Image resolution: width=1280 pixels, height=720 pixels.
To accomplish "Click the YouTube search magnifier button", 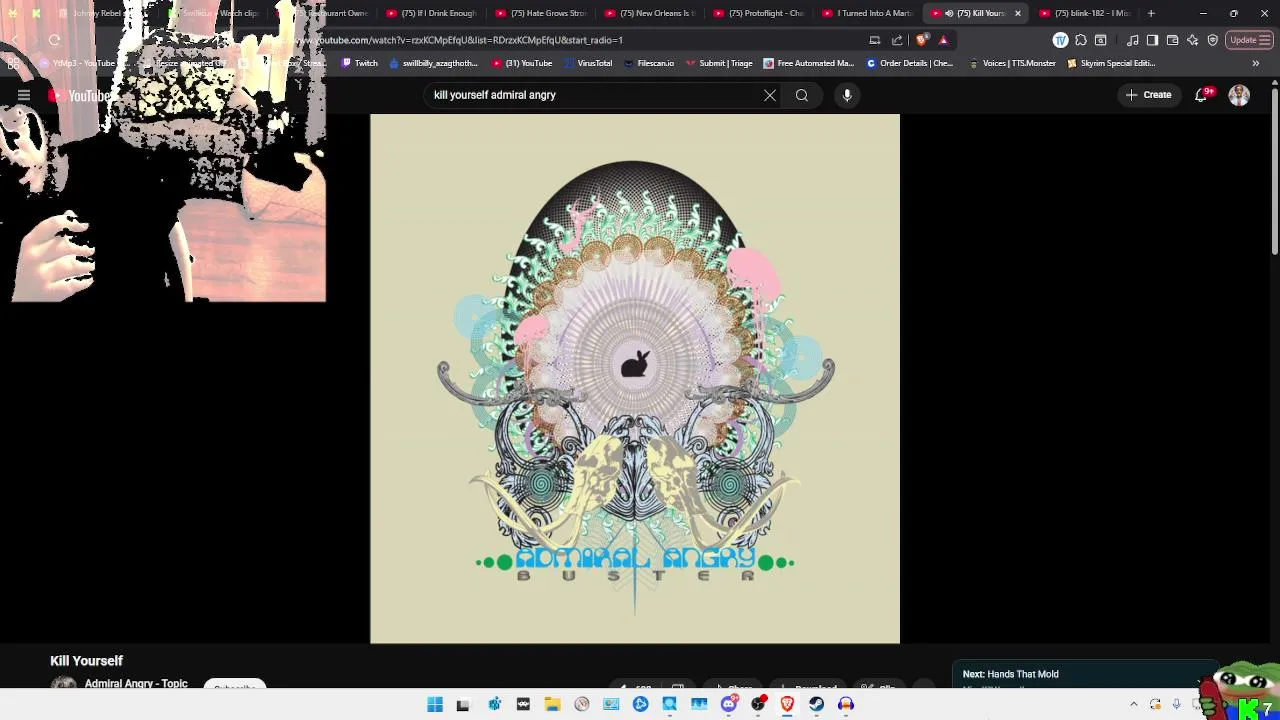I will coord(802,95).
